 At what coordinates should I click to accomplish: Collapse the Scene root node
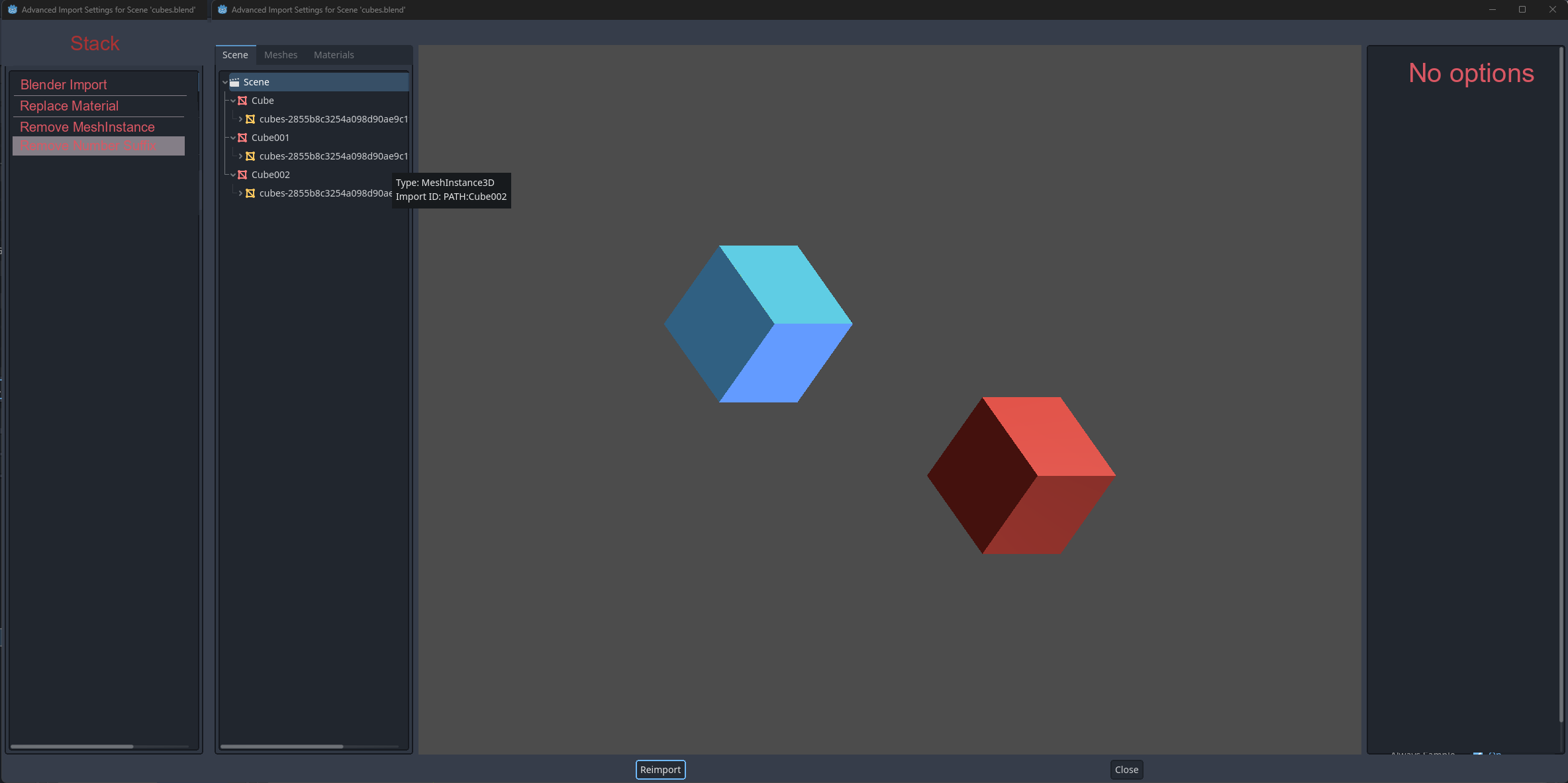[x=225, y=82]
